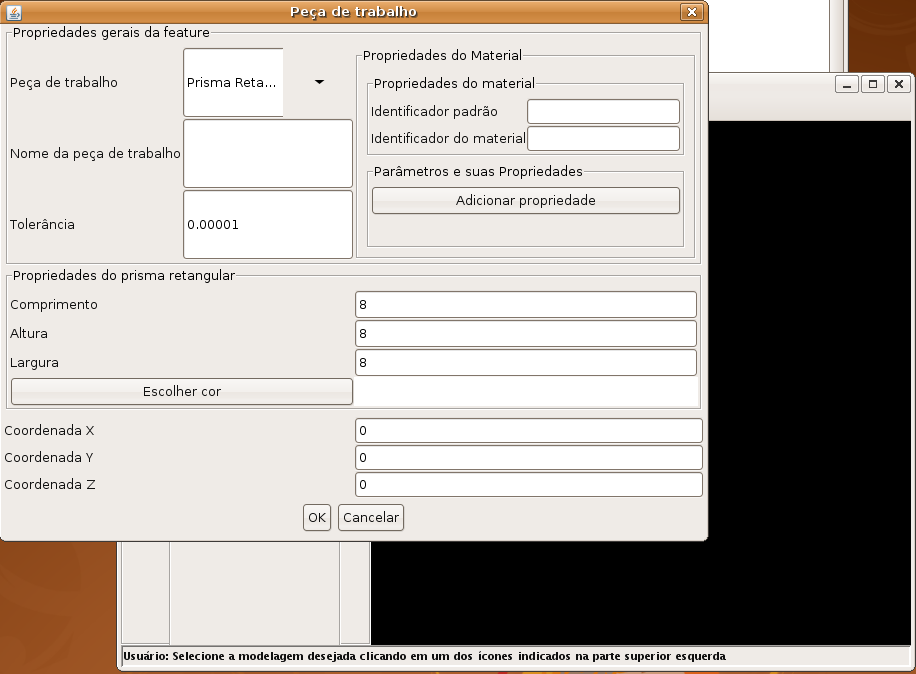The image size is (916, 674).
Task: Select the Altura value field
Action: (525, 333)
